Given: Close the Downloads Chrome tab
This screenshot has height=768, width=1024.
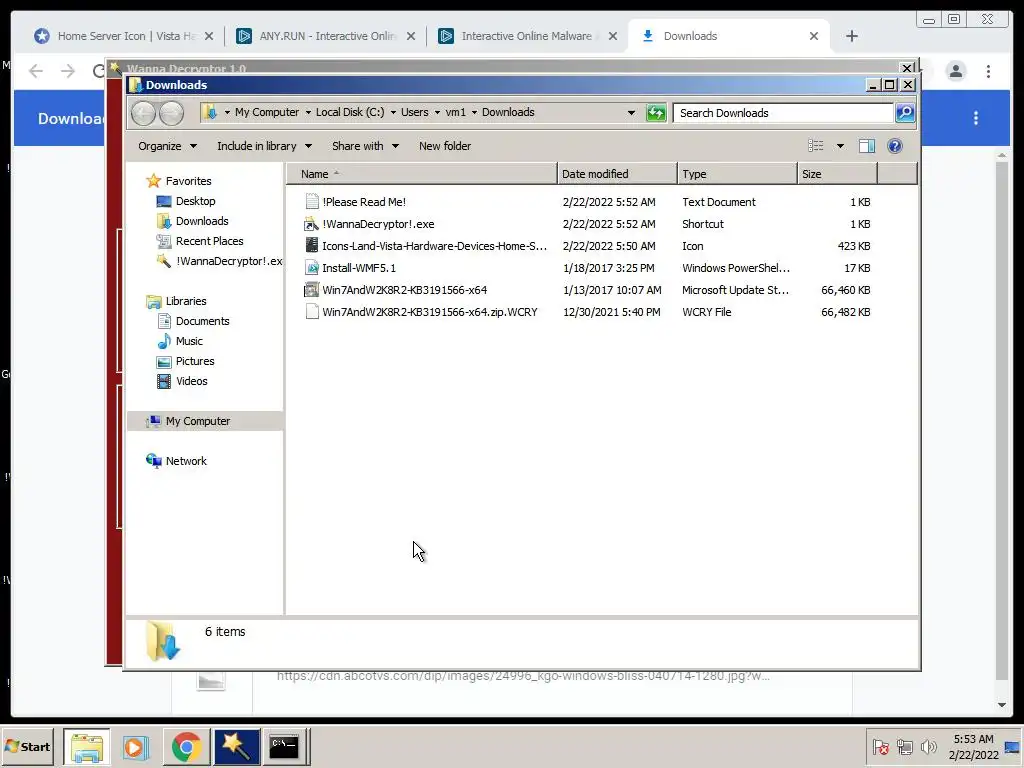Looking at the screenshot, I should 814,36.
